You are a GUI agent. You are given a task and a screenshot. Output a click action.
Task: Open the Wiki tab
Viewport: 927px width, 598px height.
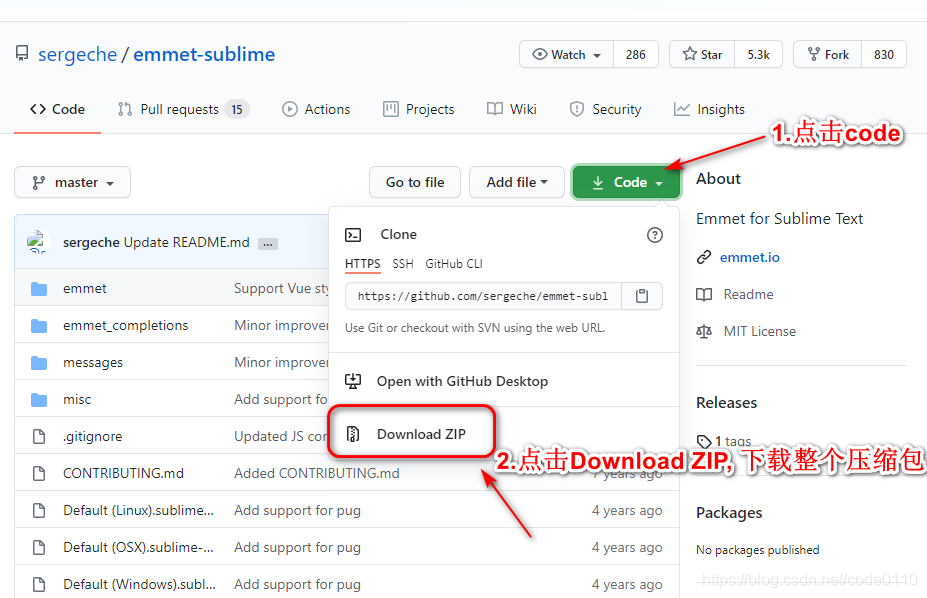[x=512, y=109]
